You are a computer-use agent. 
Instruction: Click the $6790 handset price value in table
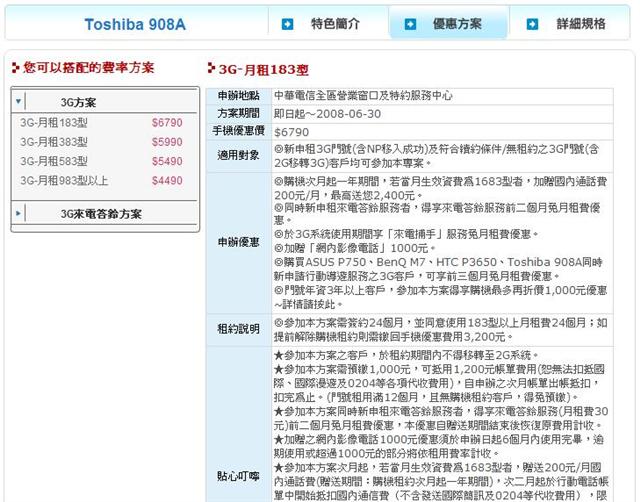click(x=291, y=132)
